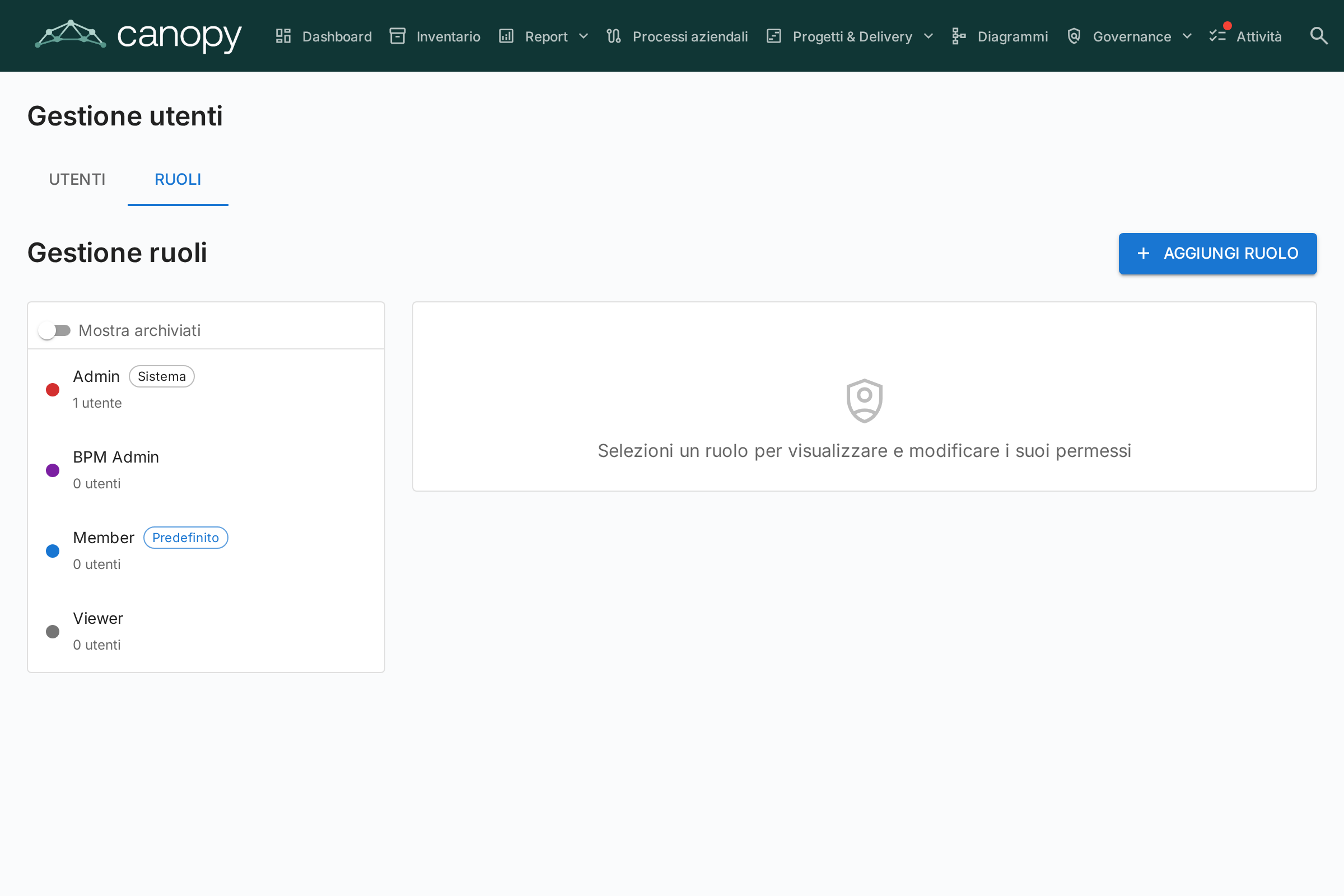Viewport: 1344px width, 896px height.
Task: Click '0 utenti' under BPM Admin
Action: tap(97, 483)
